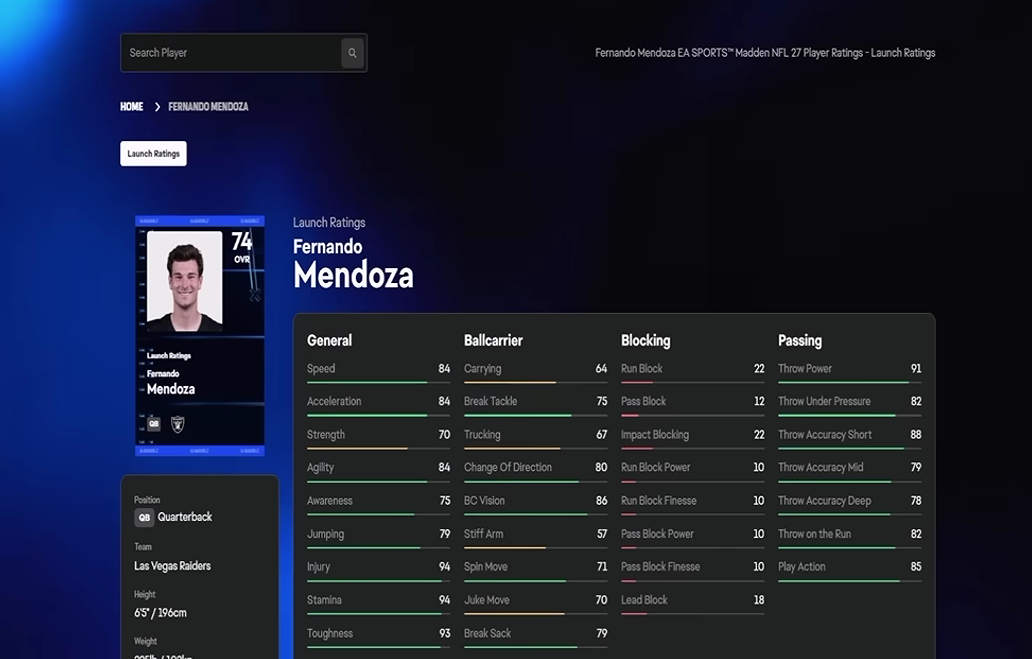Select the Launch Ratings button

153,153
